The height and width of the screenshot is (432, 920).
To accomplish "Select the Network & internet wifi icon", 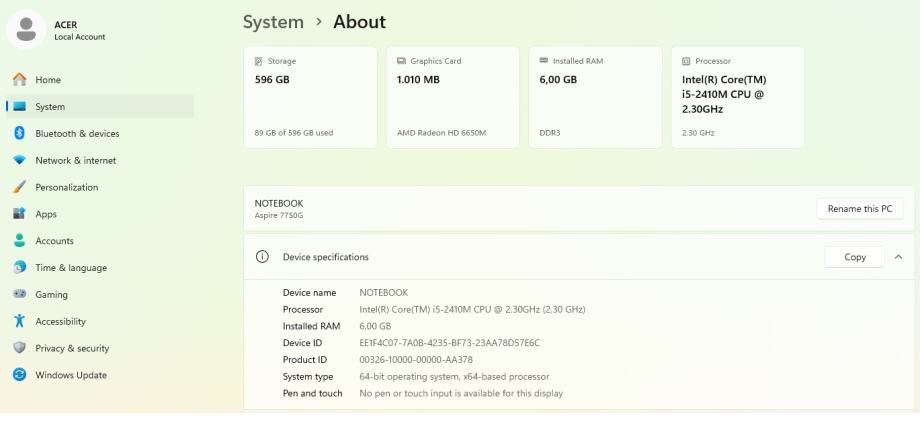I will (18, 160).
